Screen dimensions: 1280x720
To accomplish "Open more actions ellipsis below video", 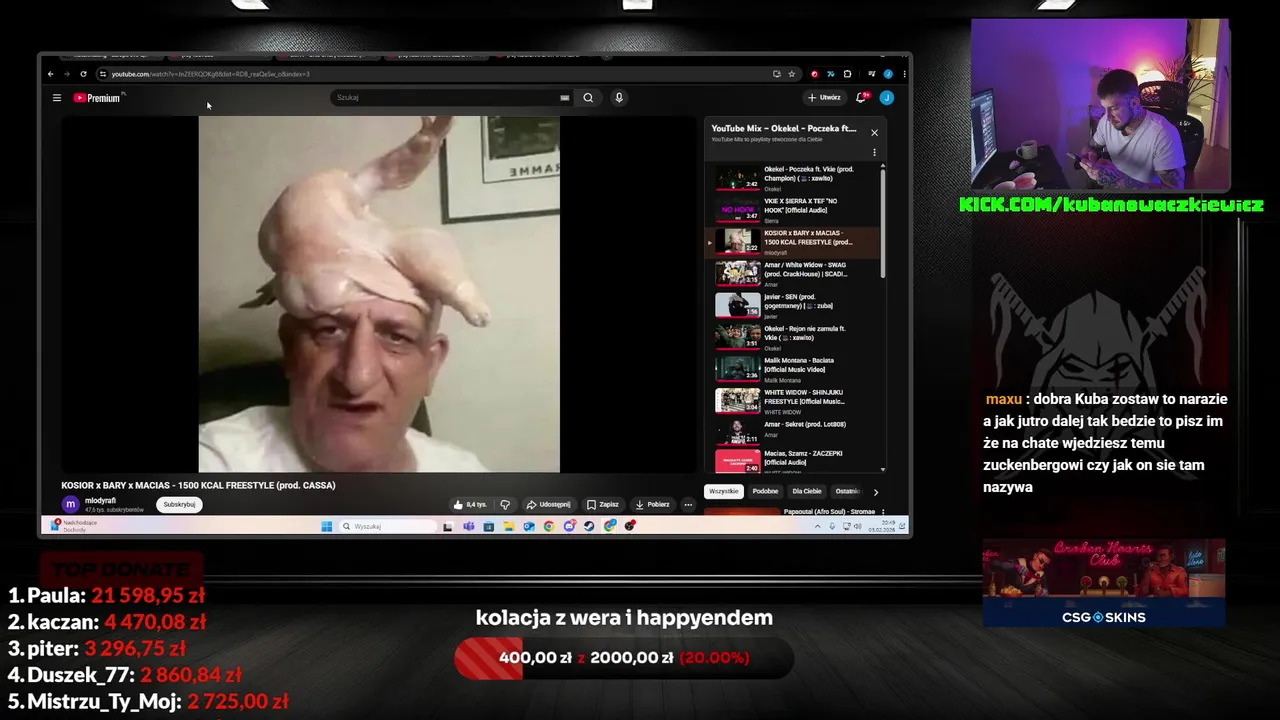I will [688, 505].
